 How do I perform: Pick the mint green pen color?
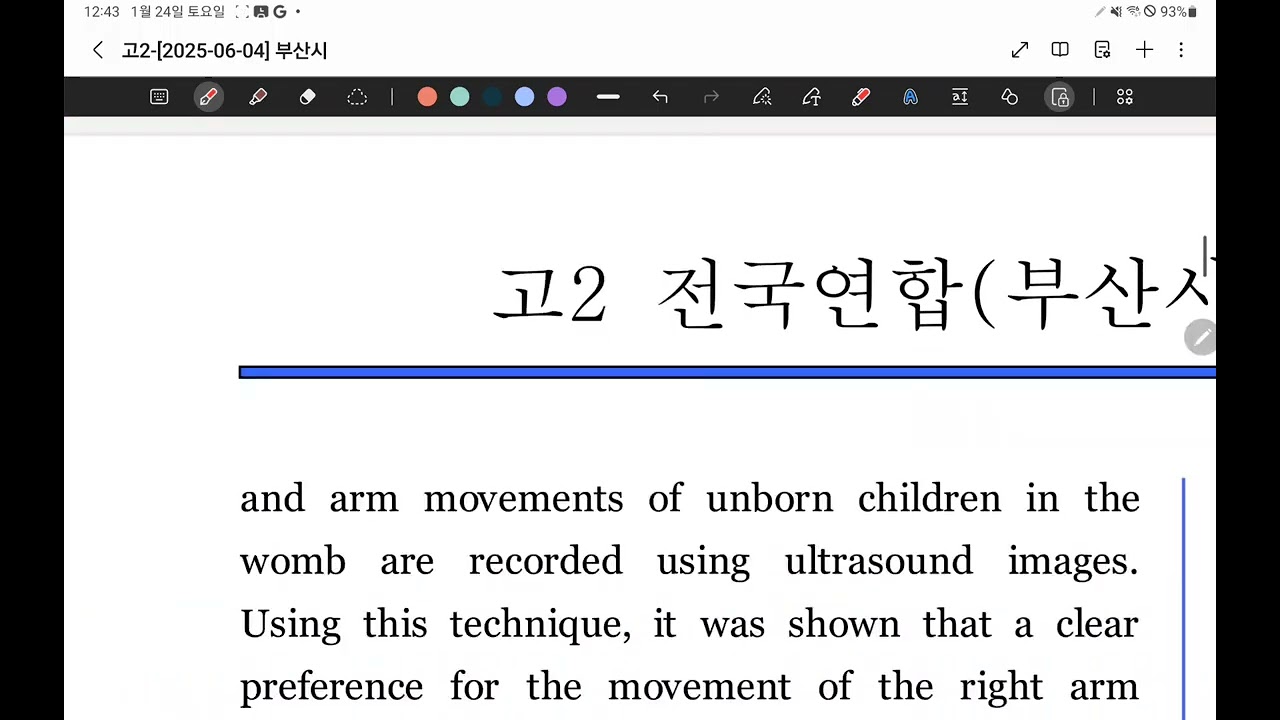pos(460,97)
